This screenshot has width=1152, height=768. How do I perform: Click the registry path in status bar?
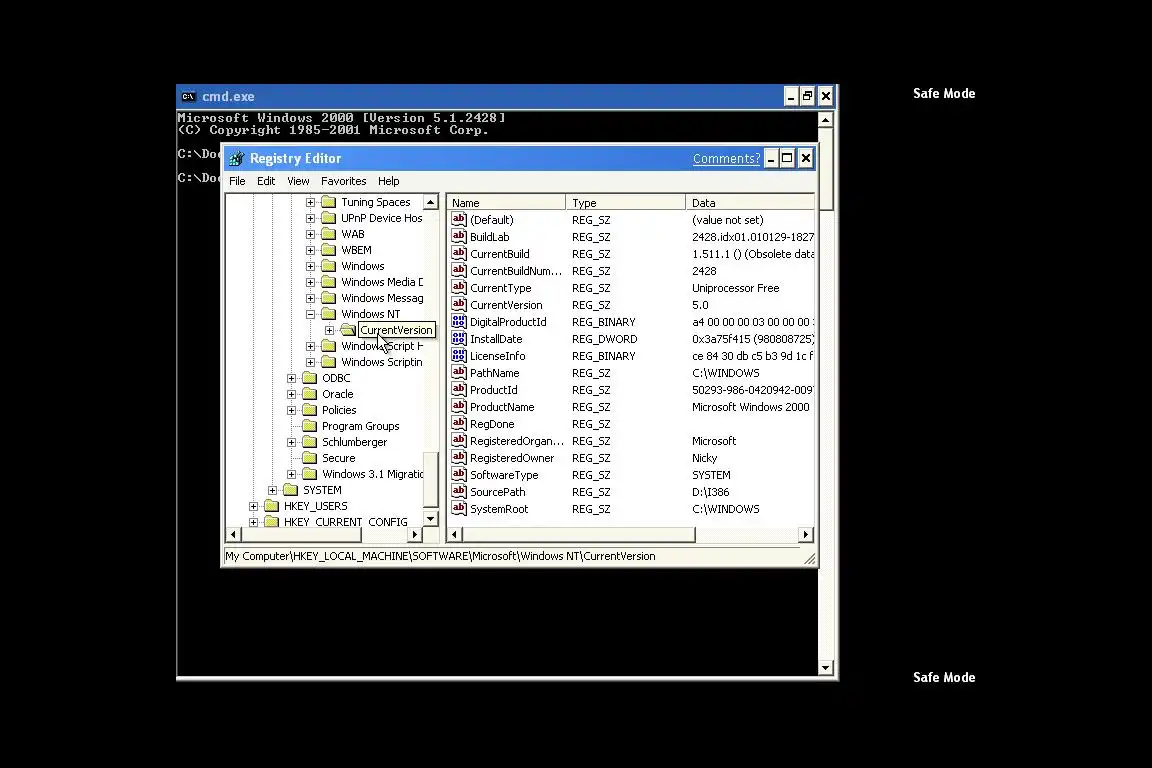(440, 556)
